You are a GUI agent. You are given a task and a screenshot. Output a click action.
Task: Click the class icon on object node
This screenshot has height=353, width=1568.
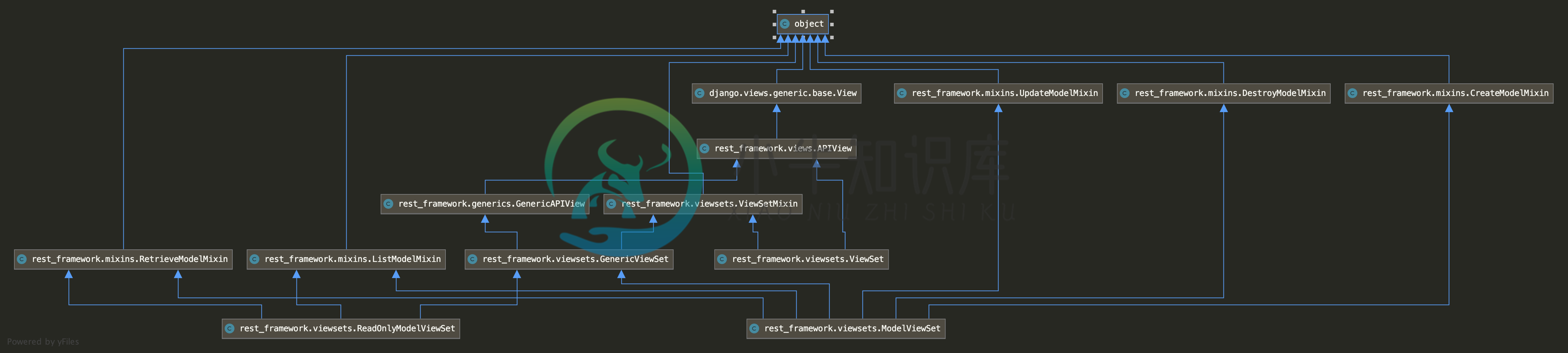pos(785,24)
